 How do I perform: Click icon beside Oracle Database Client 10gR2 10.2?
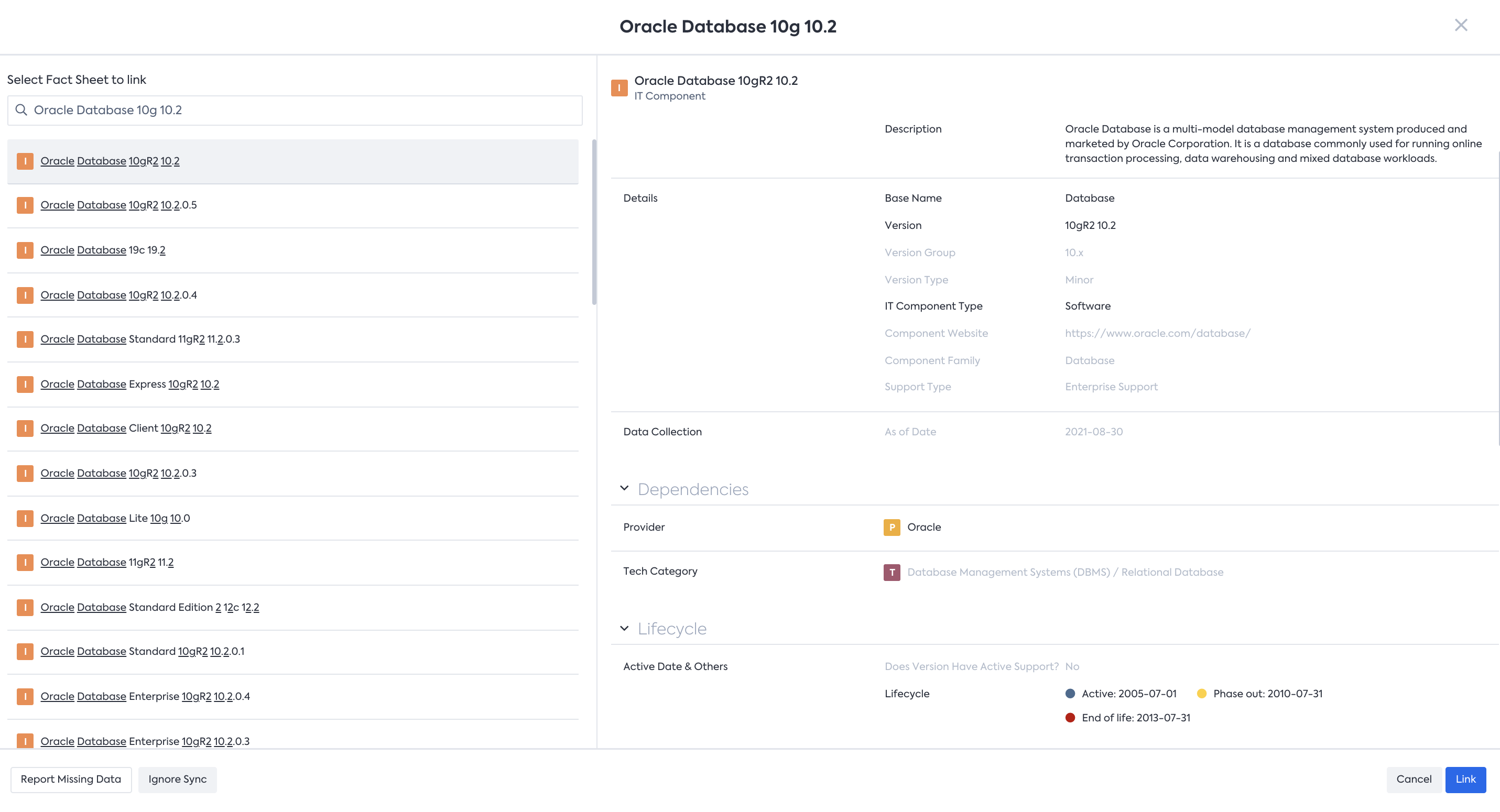click(x=25, y=429)
